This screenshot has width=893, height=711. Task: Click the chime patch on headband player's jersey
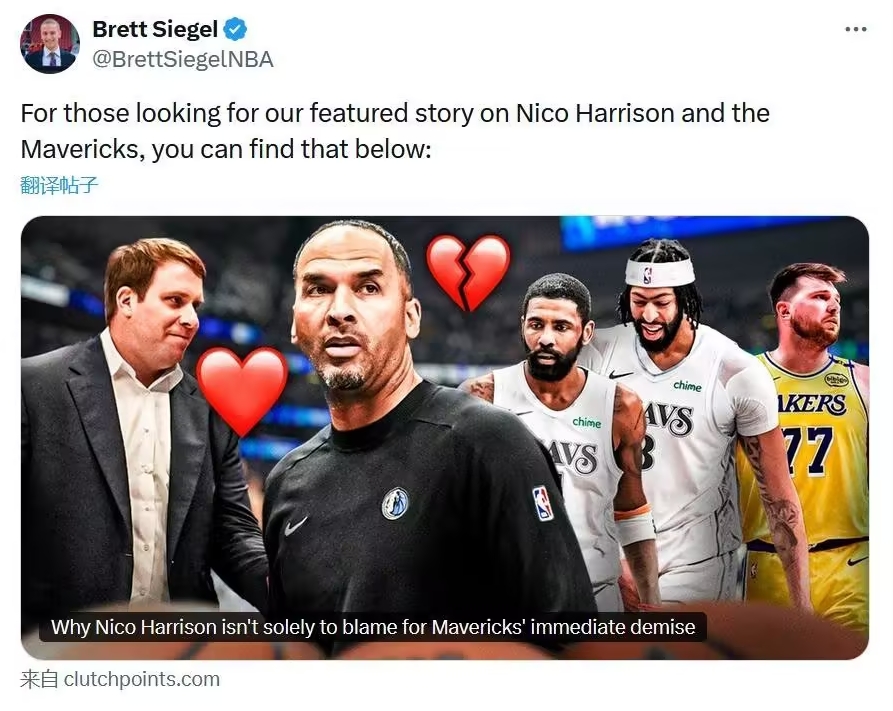click(x=687, y=385)
